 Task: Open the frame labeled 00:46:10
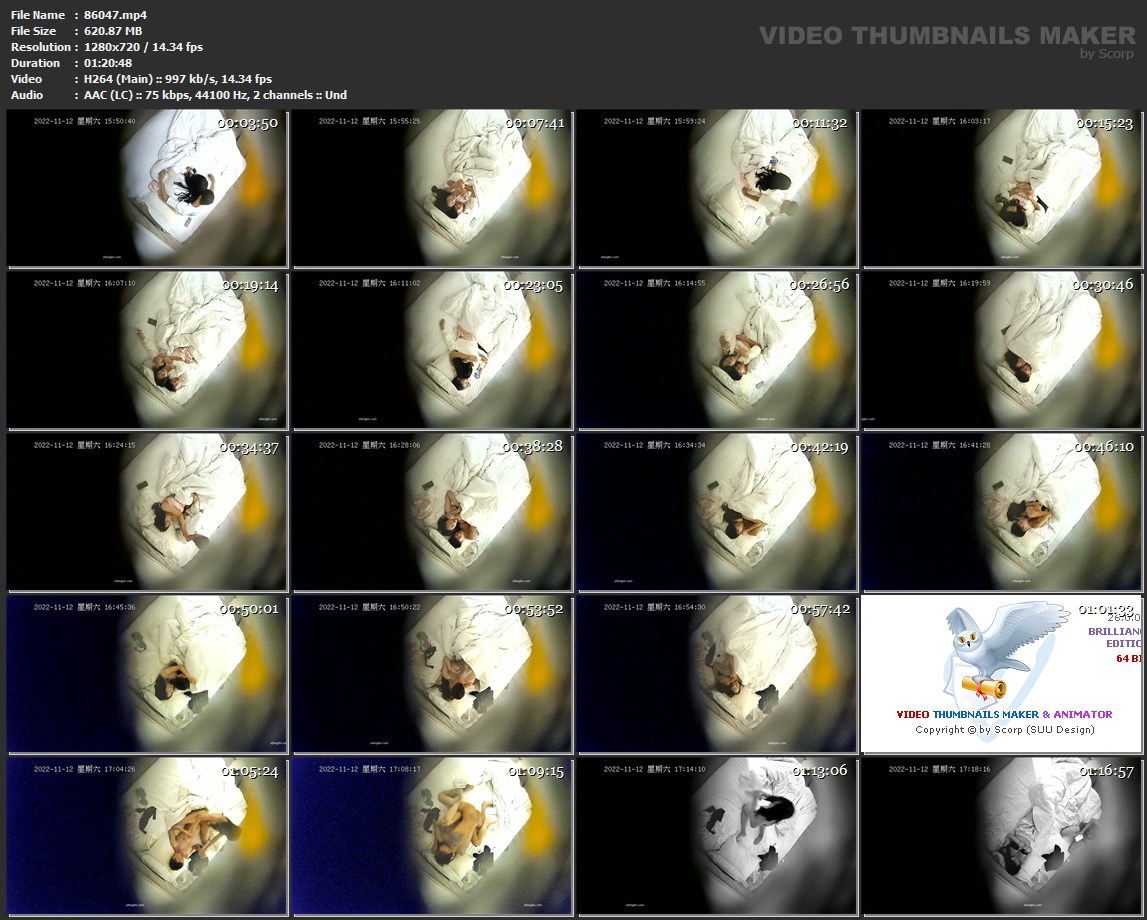1002,513
